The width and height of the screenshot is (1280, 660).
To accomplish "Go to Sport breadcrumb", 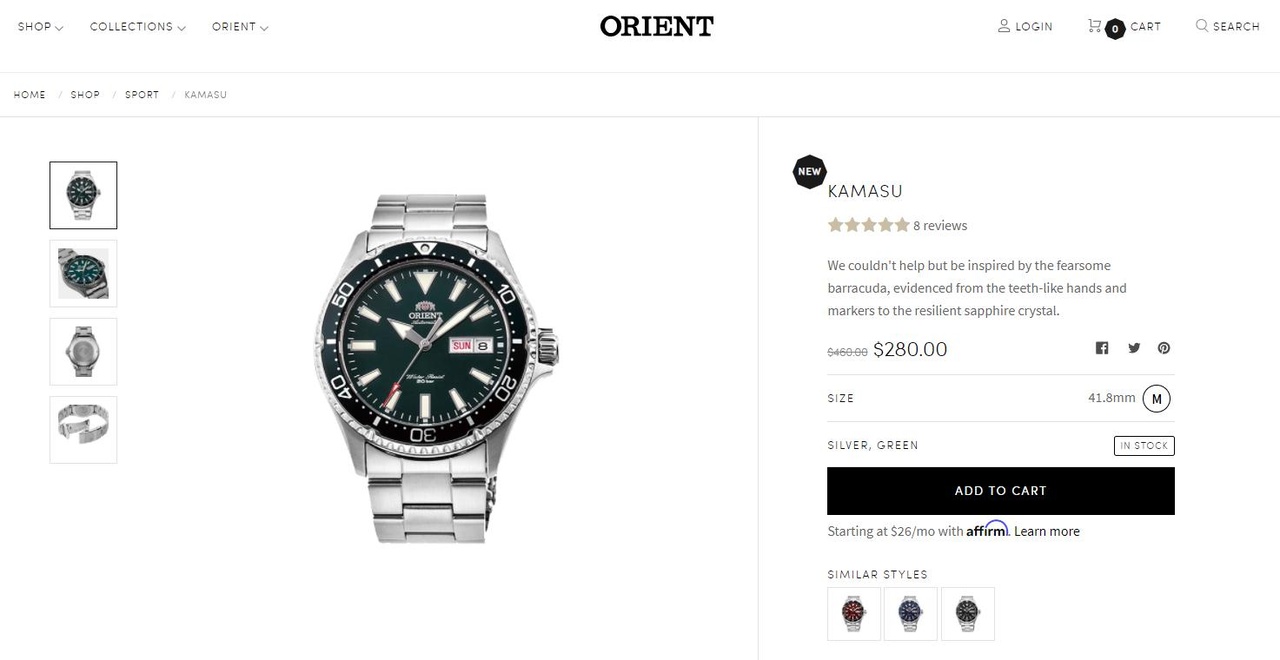I will (x=142, y=95).
